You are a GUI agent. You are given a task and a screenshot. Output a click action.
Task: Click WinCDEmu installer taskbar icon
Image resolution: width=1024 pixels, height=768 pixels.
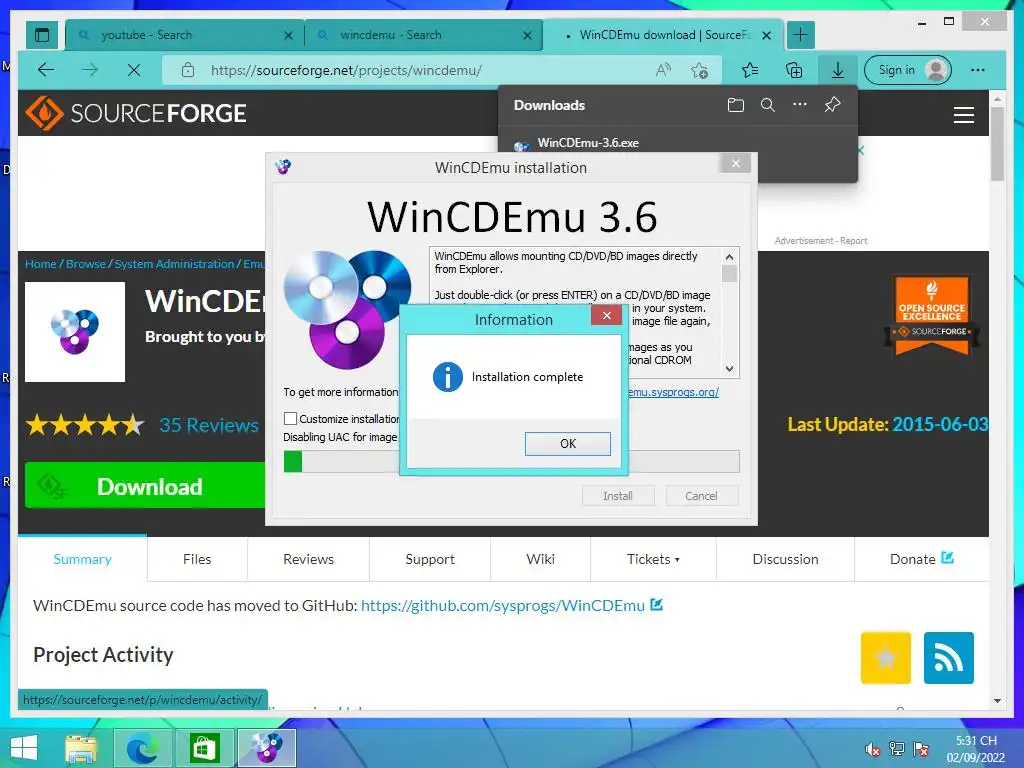pos(266,748)
